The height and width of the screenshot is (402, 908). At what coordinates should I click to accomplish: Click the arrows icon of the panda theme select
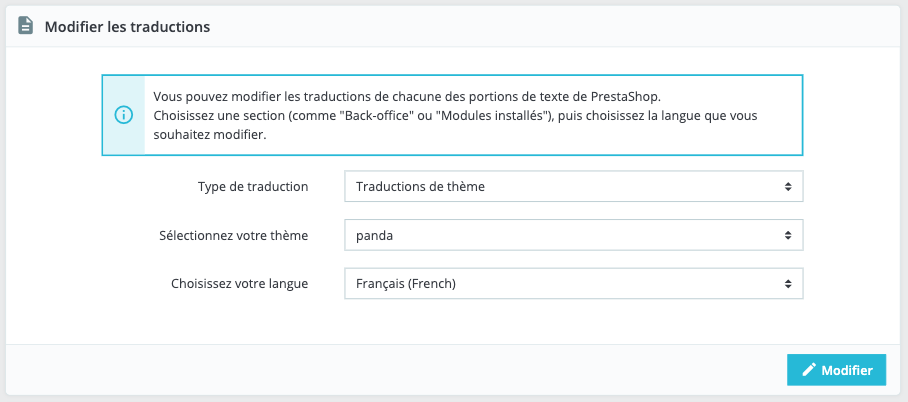tap(788, 236)
